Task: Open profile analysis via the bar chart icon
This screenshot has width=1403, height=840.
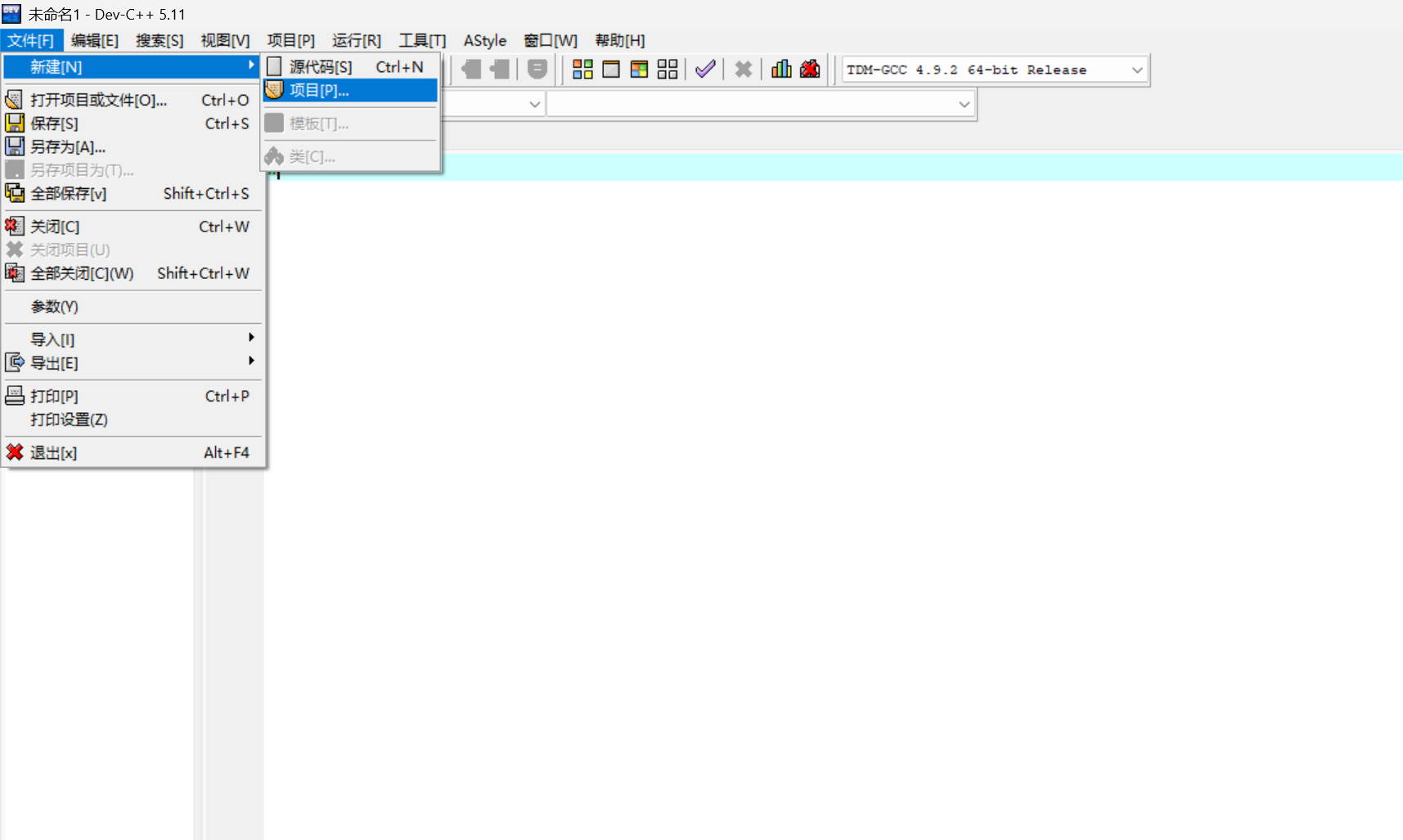Action: pyautogui.click(x=781, y=70)
